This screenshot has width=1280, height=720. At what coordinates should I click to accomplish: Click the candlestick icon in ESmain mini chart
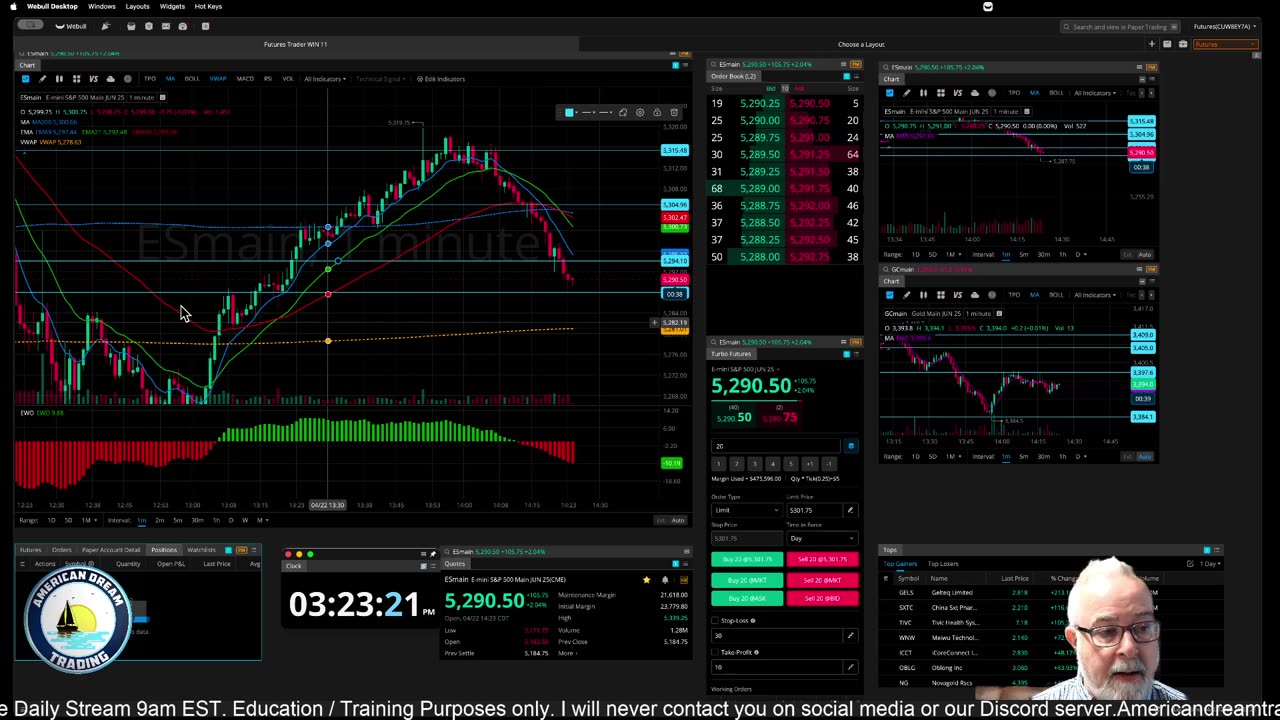[923, 93]
